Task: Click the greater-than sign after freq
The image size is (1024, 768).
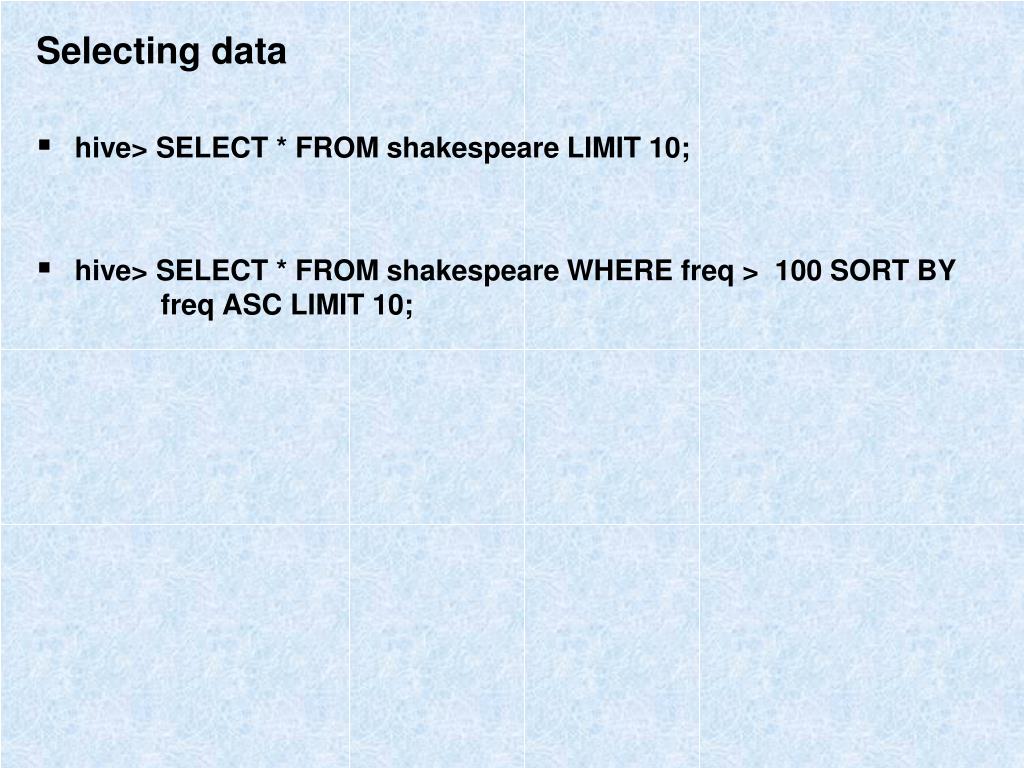Action: click(750, 273)
